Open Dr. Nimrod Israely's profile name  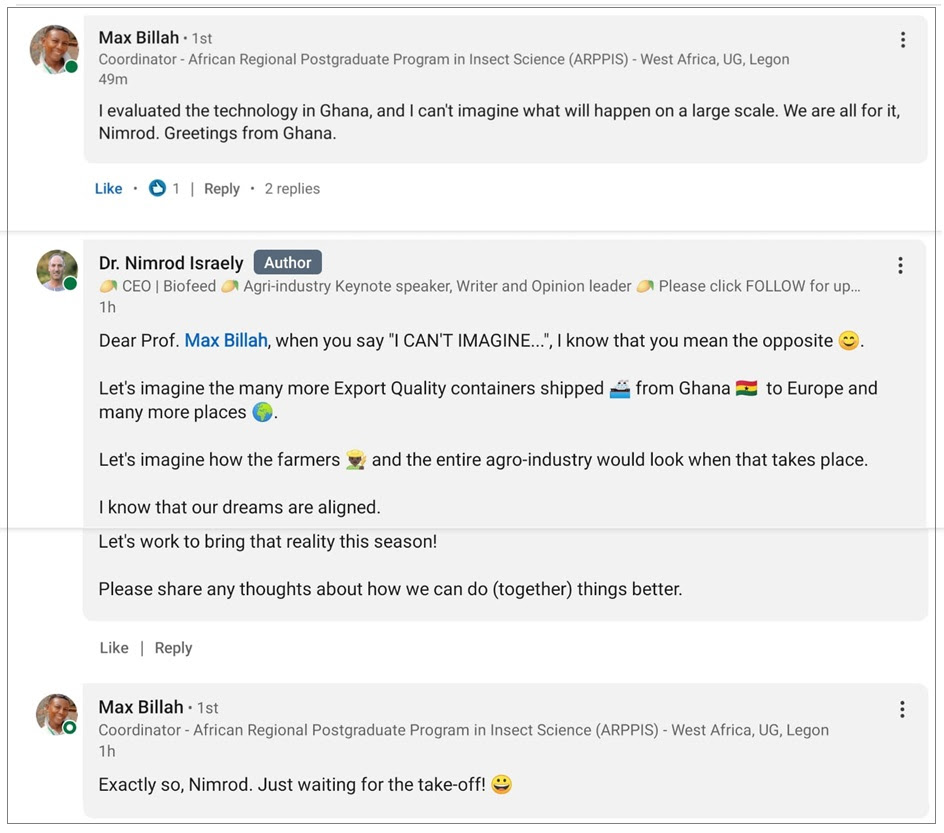[x=171, y=263]
